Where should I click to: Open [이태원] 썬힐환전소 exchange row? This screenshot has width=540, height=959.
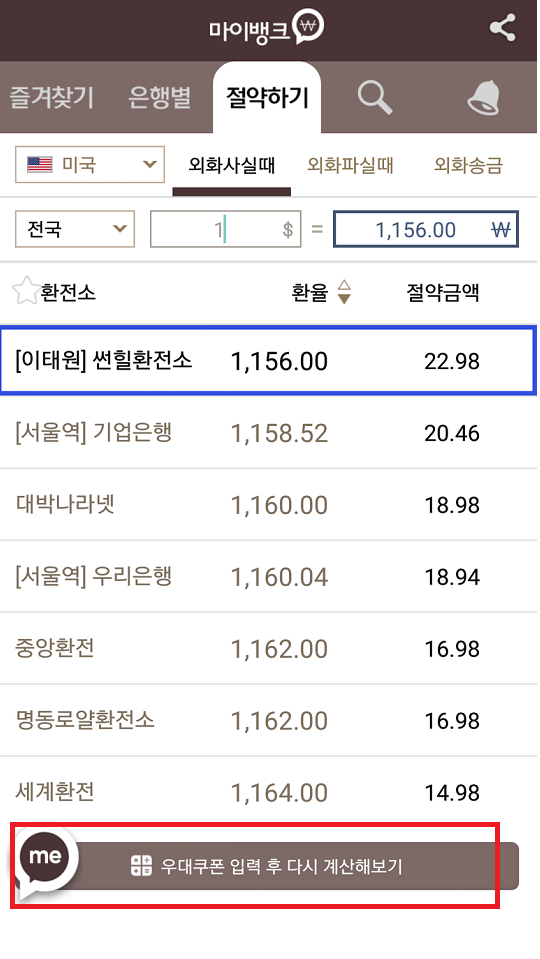pos(268,360)
